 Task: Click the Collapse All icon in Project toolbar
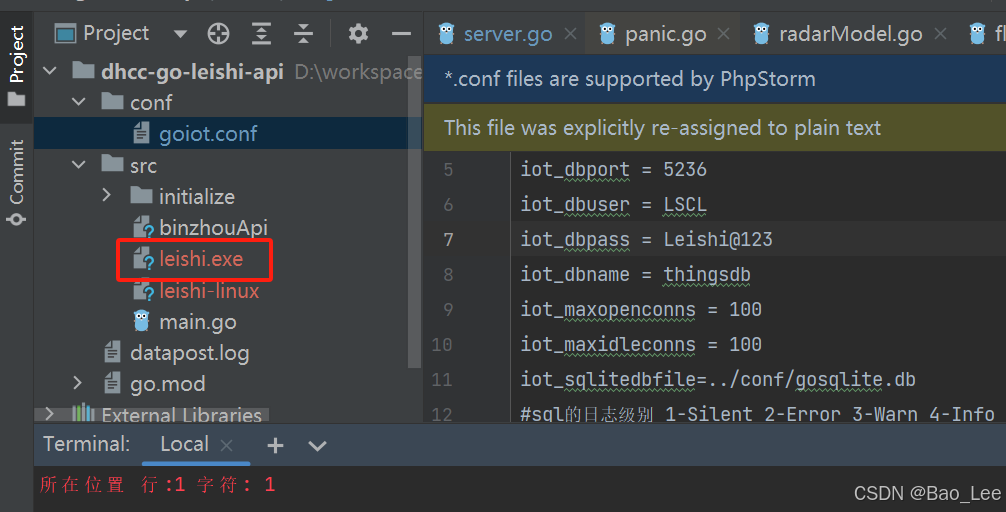(x=303, y=33)
